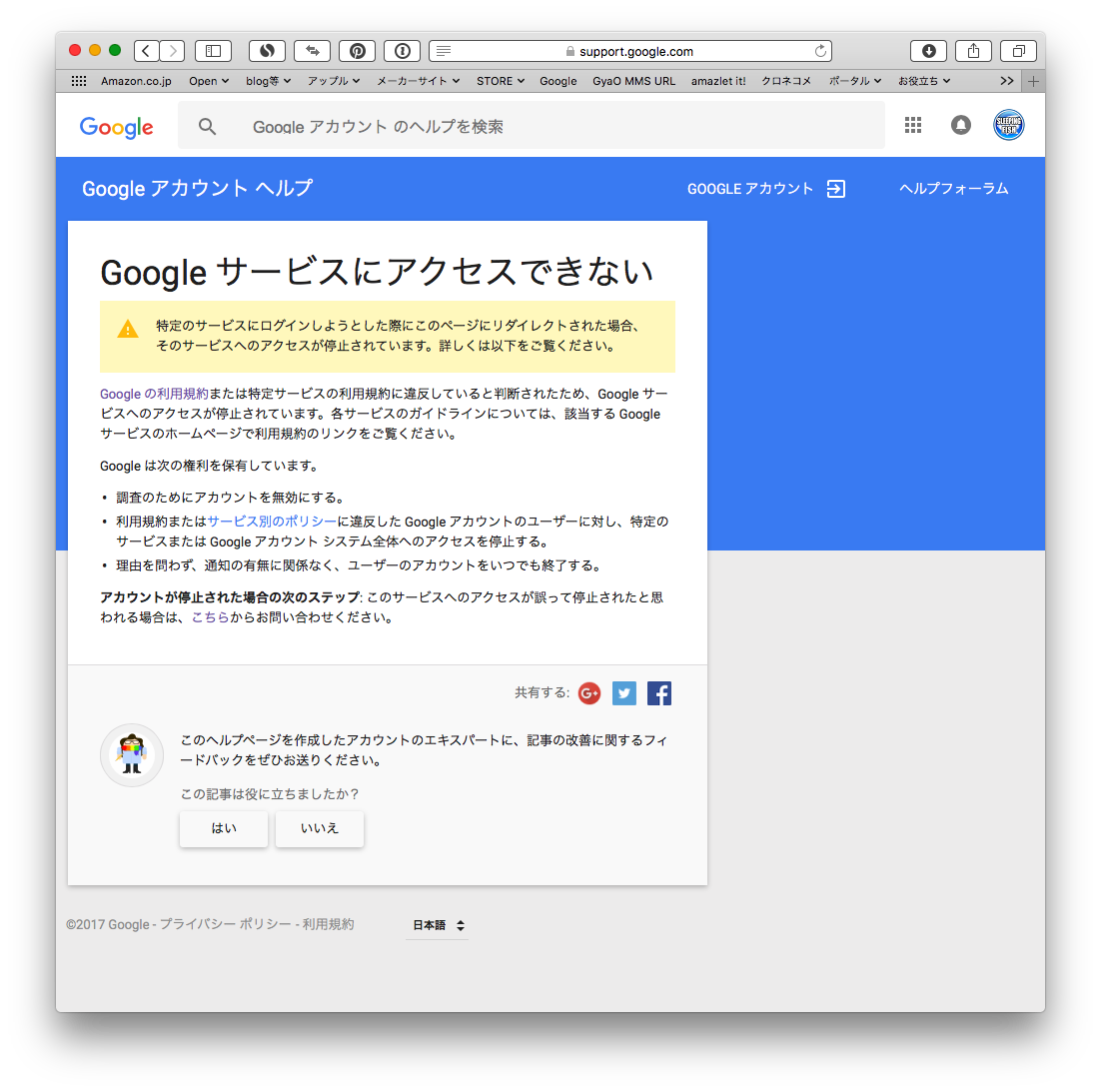Viewport: 1101px width, 1092px height.
Task: Open Google notifications bell
Action: 960,125
